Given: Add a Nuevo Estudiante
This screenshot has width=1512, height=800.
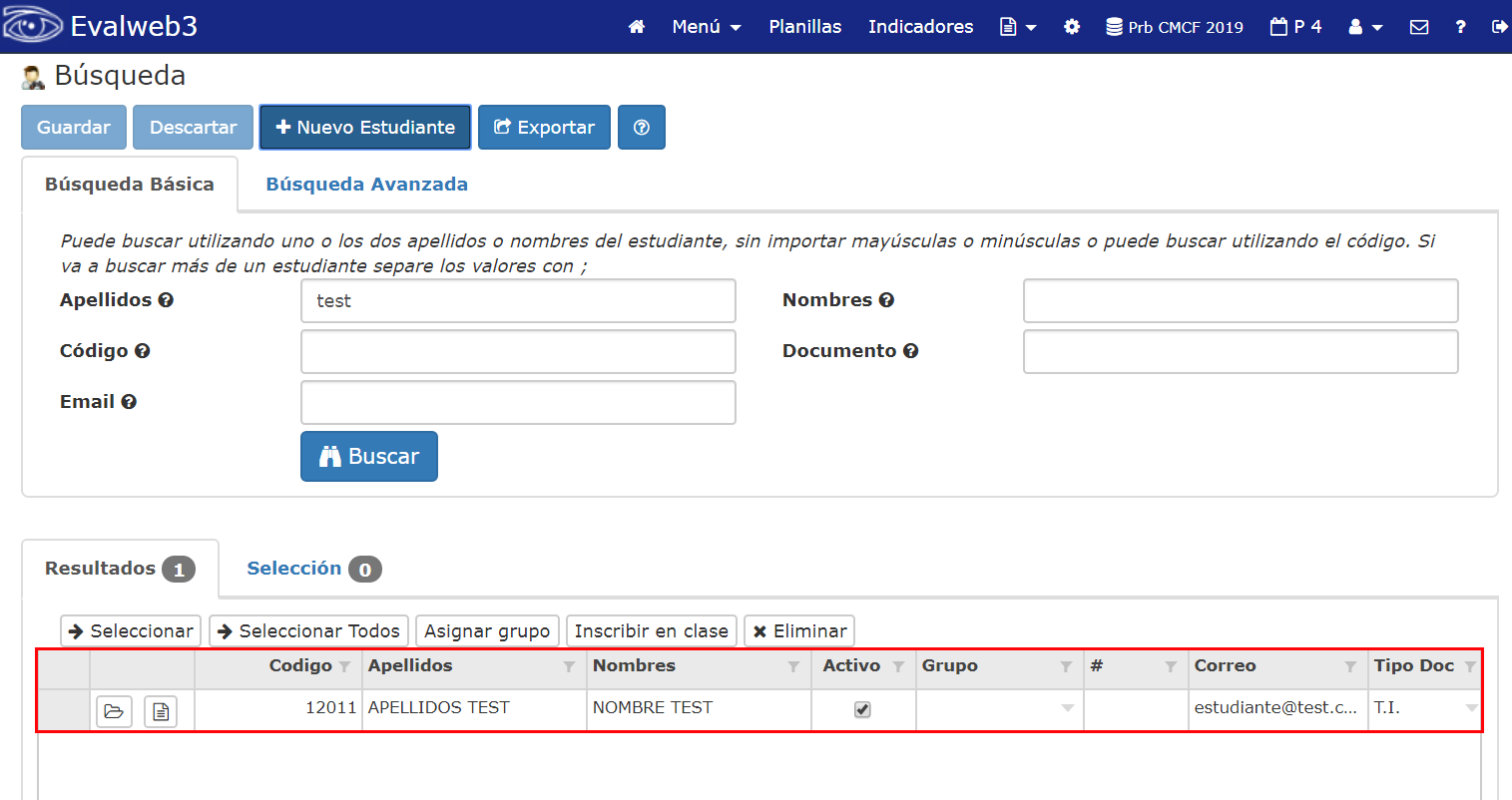Looking at the screenshot, I should 365,127.
